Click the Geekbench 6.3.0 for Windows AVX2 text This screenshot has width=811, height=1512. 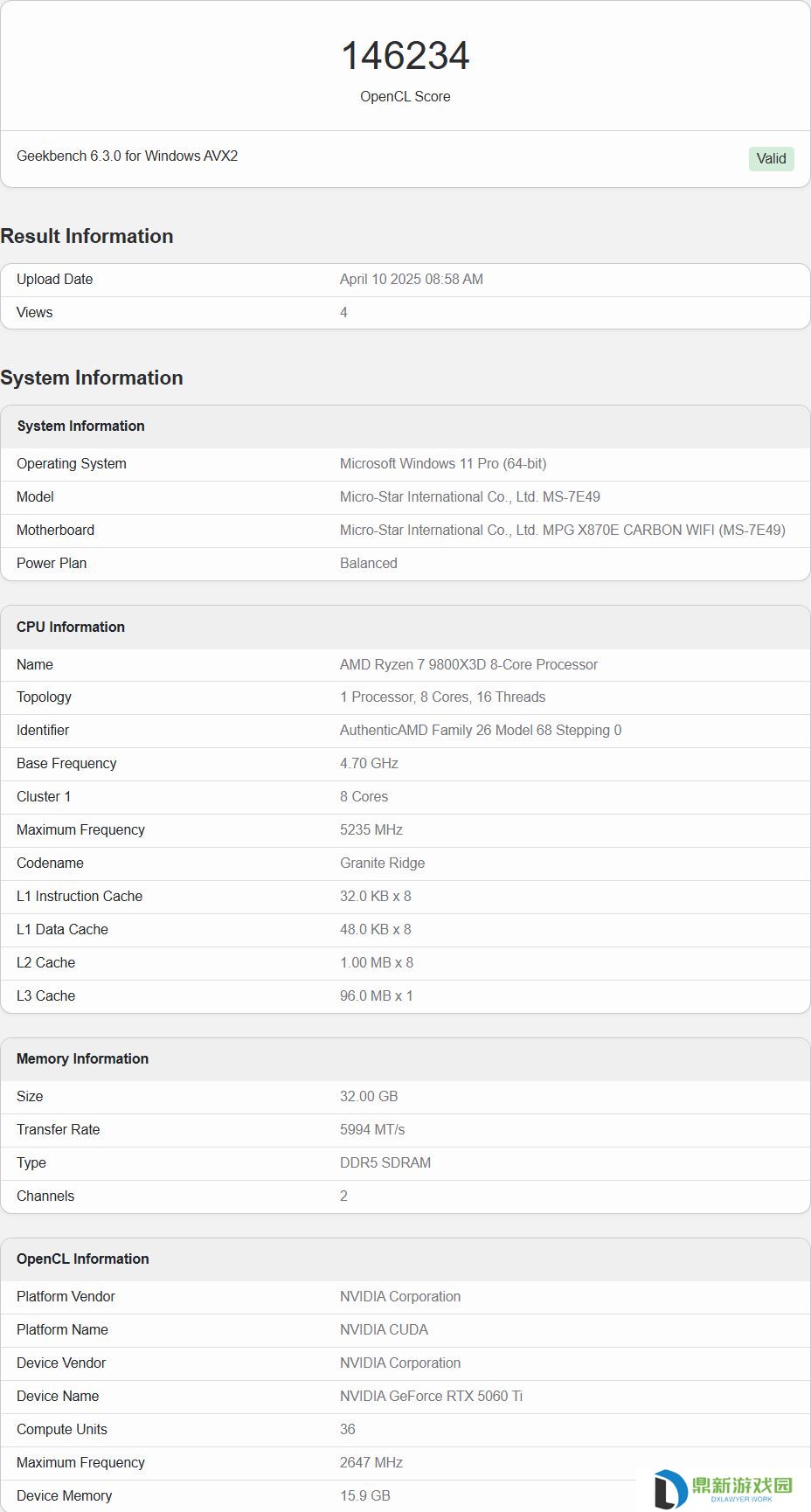pyautogui.click(x=128, y=156)
